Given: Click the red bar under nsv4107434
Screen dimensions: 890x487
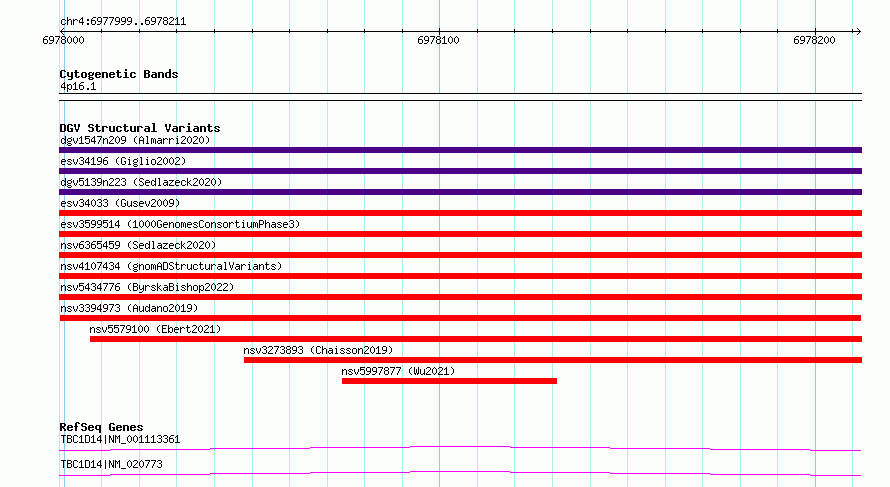Looking at the screenshot, I should point(460,276).
